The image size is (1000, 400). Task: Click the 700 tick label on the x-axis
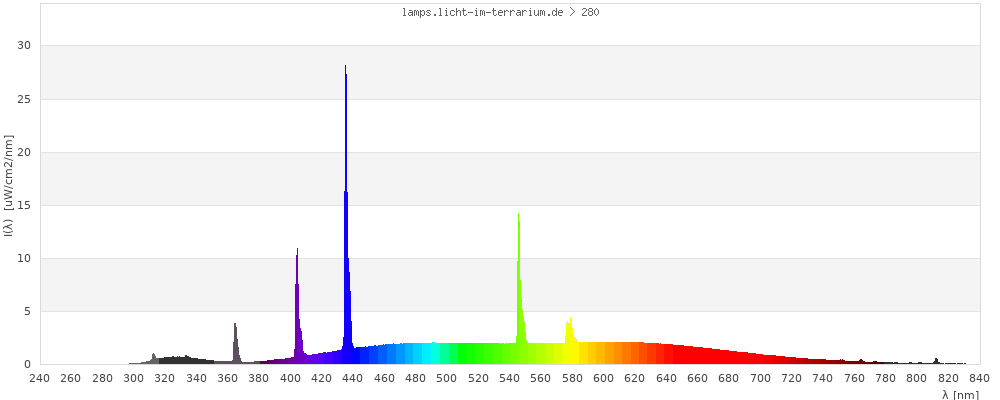tap(760, 378)
